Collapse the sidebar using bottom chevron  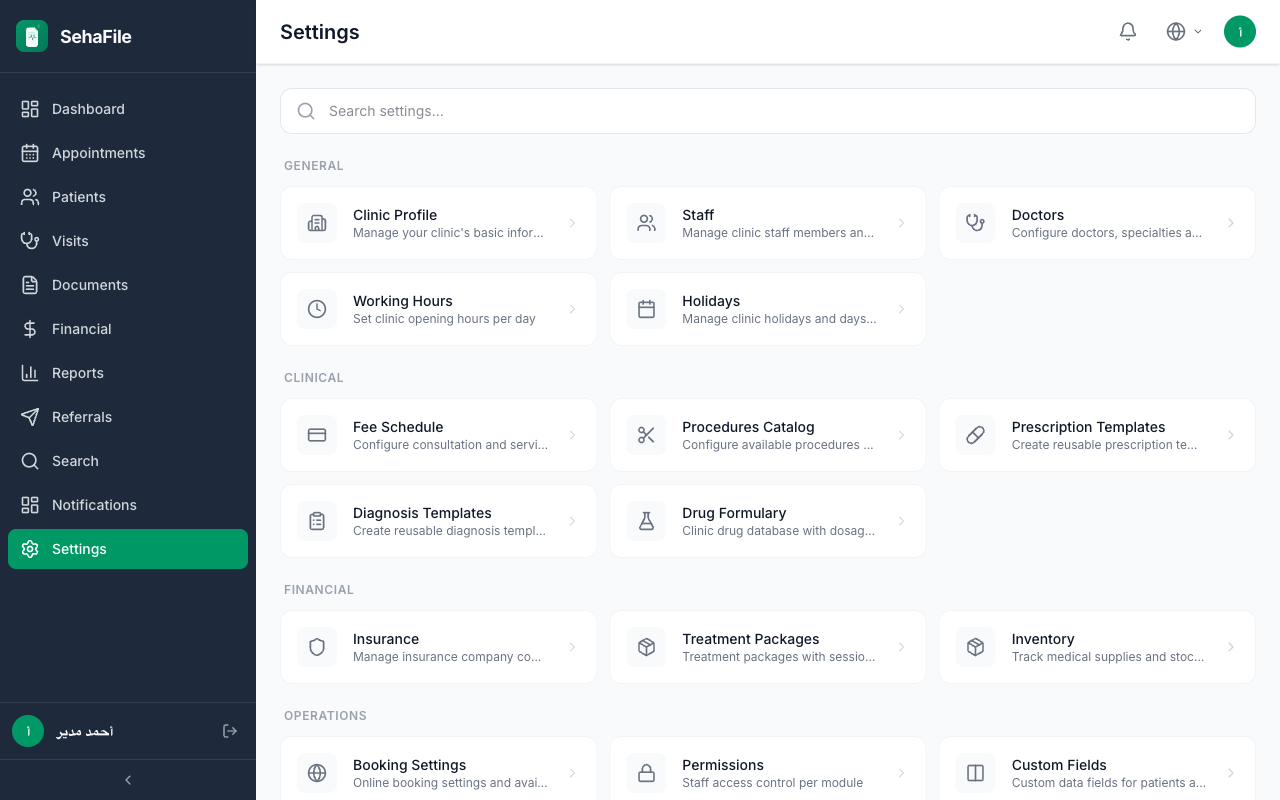pyautogui.click(x=128, y=780)
